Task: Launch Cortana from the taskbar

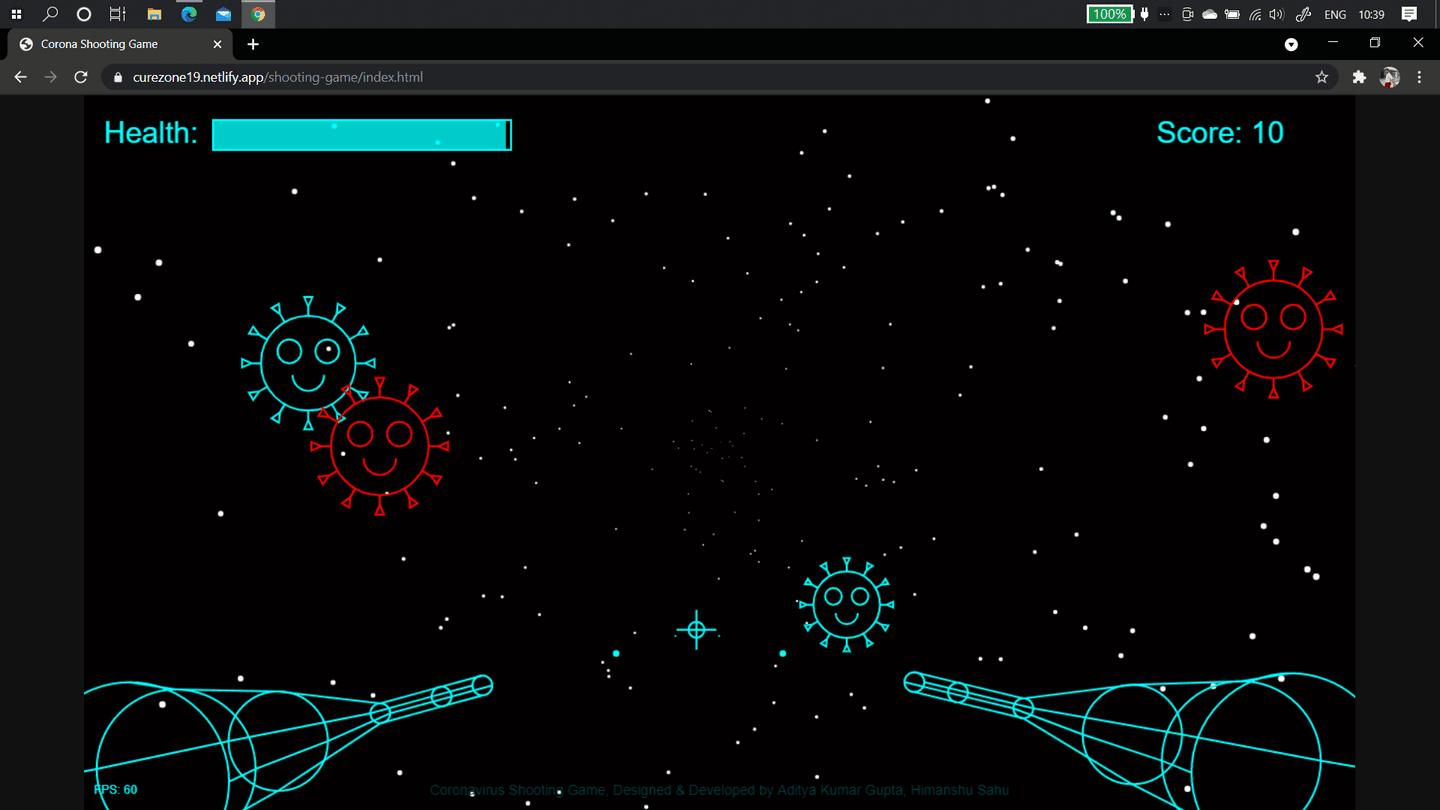Action: coord(84,14)
